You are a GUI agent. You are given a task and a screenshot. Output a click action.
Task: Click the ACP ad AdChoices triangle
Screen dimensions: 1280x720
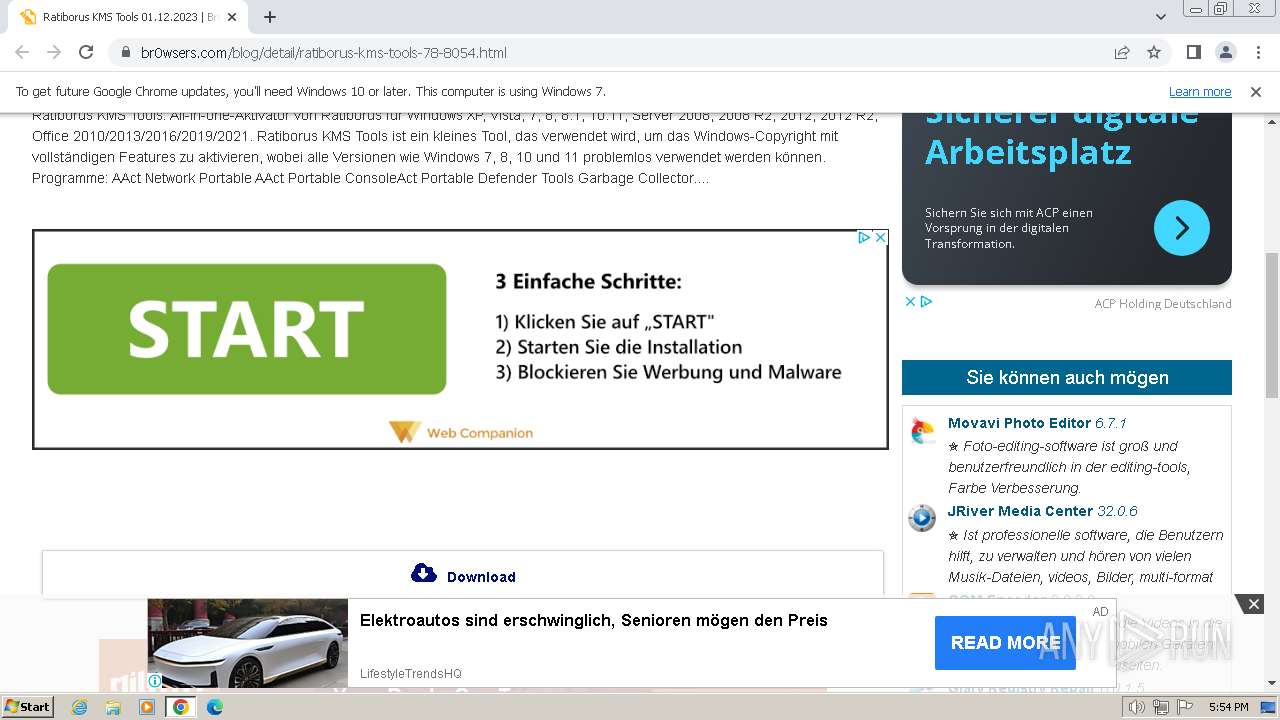[x=926, y=301]
